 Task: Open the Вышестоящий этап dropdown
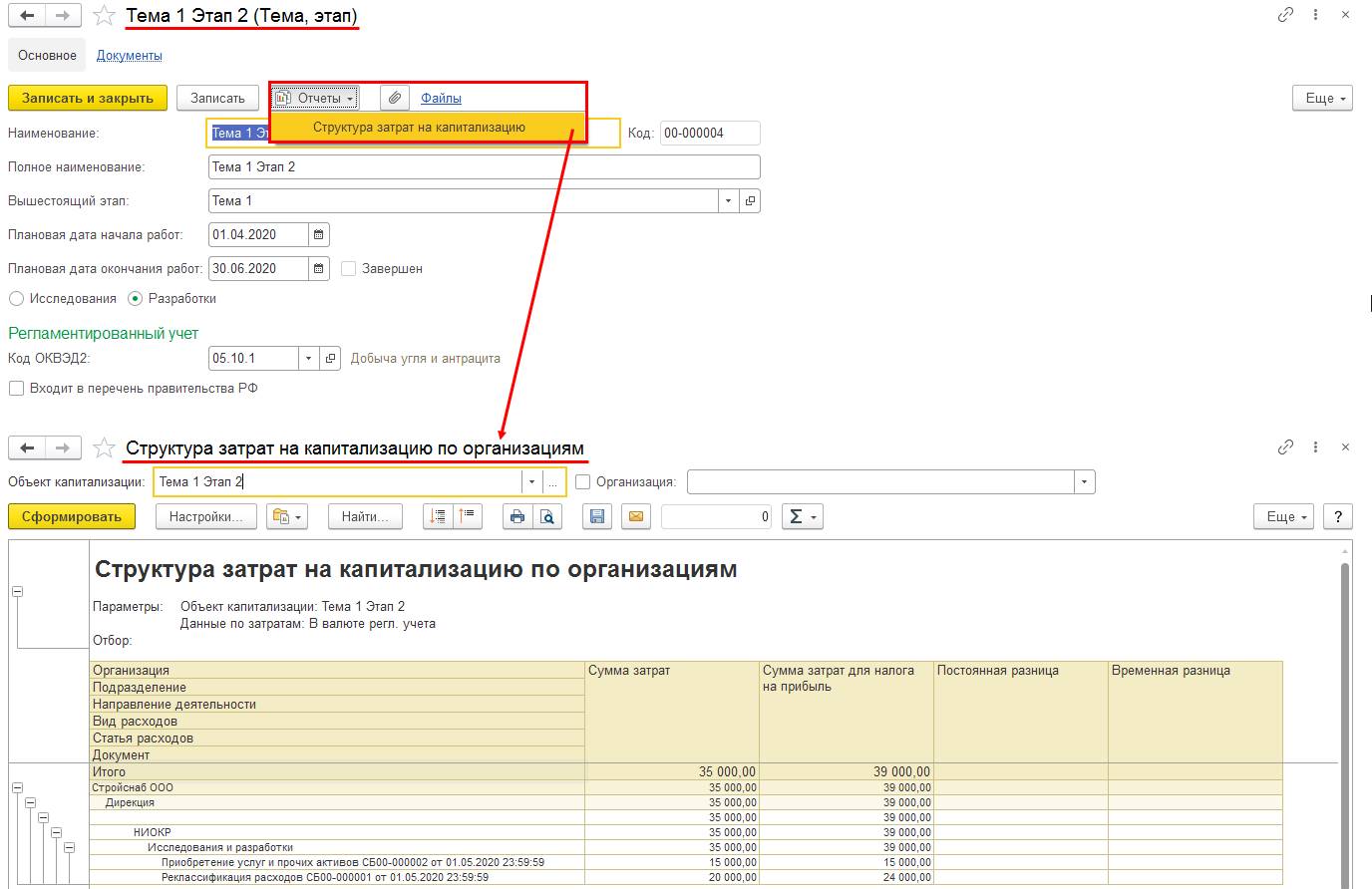click(729, 201)
